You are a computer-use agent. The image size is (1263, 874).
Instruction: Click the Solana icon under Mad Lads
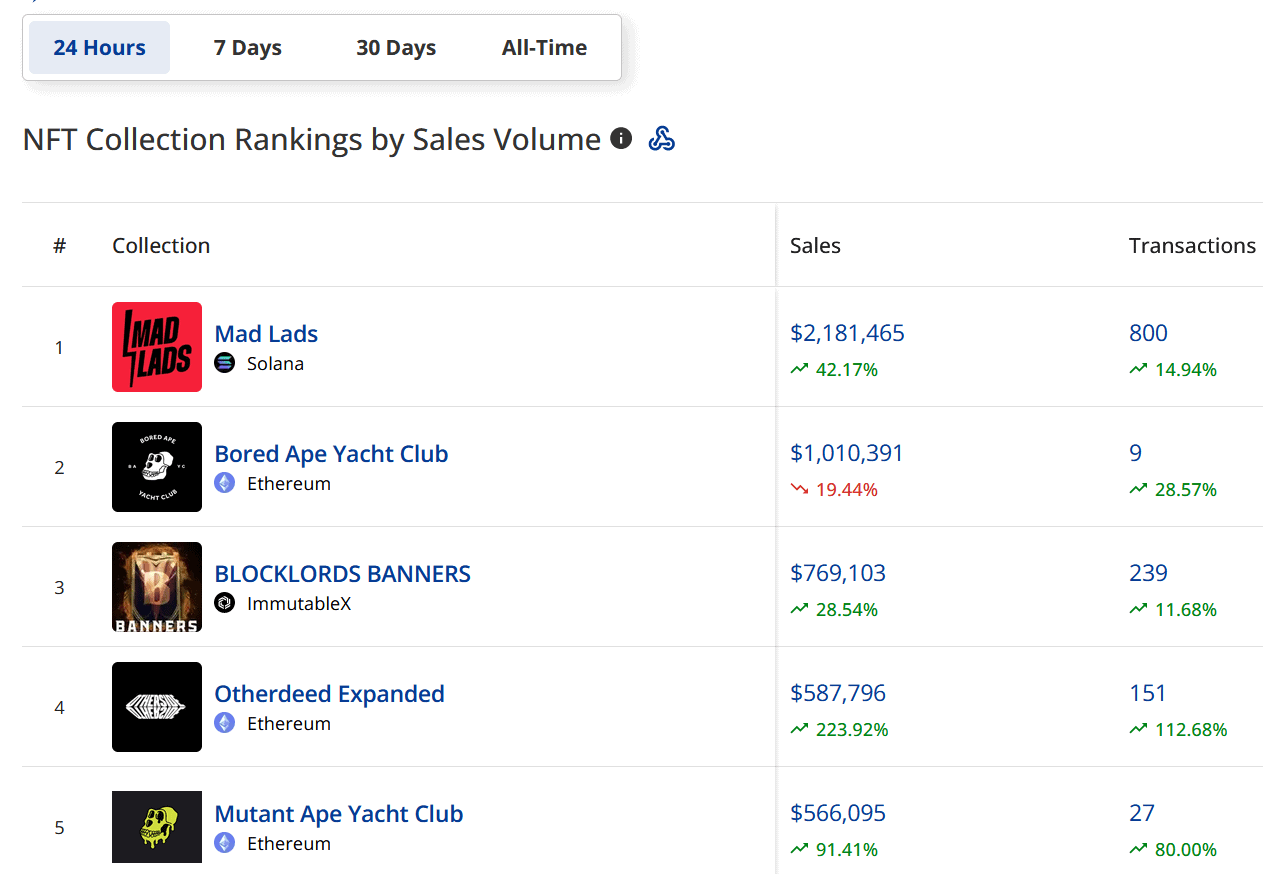[225, 363]
